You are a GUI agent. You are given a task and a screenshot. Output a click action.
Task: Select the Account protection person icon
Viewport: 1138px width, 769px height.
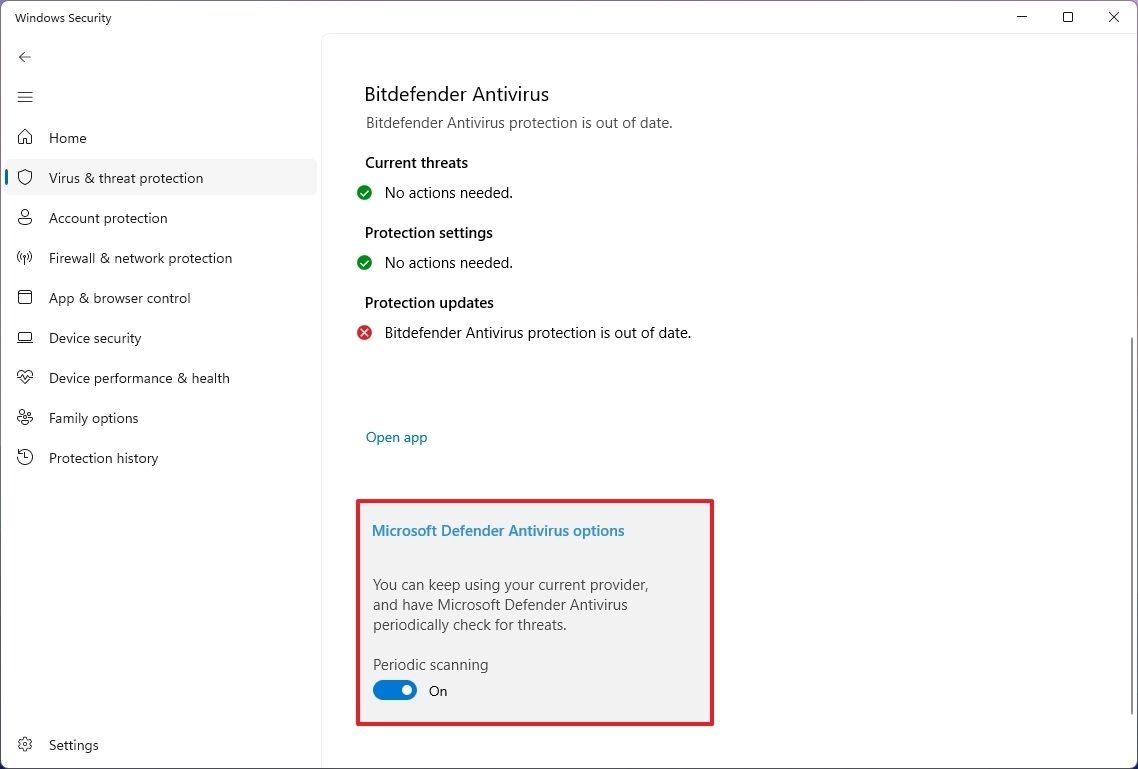tap(25, 217)
